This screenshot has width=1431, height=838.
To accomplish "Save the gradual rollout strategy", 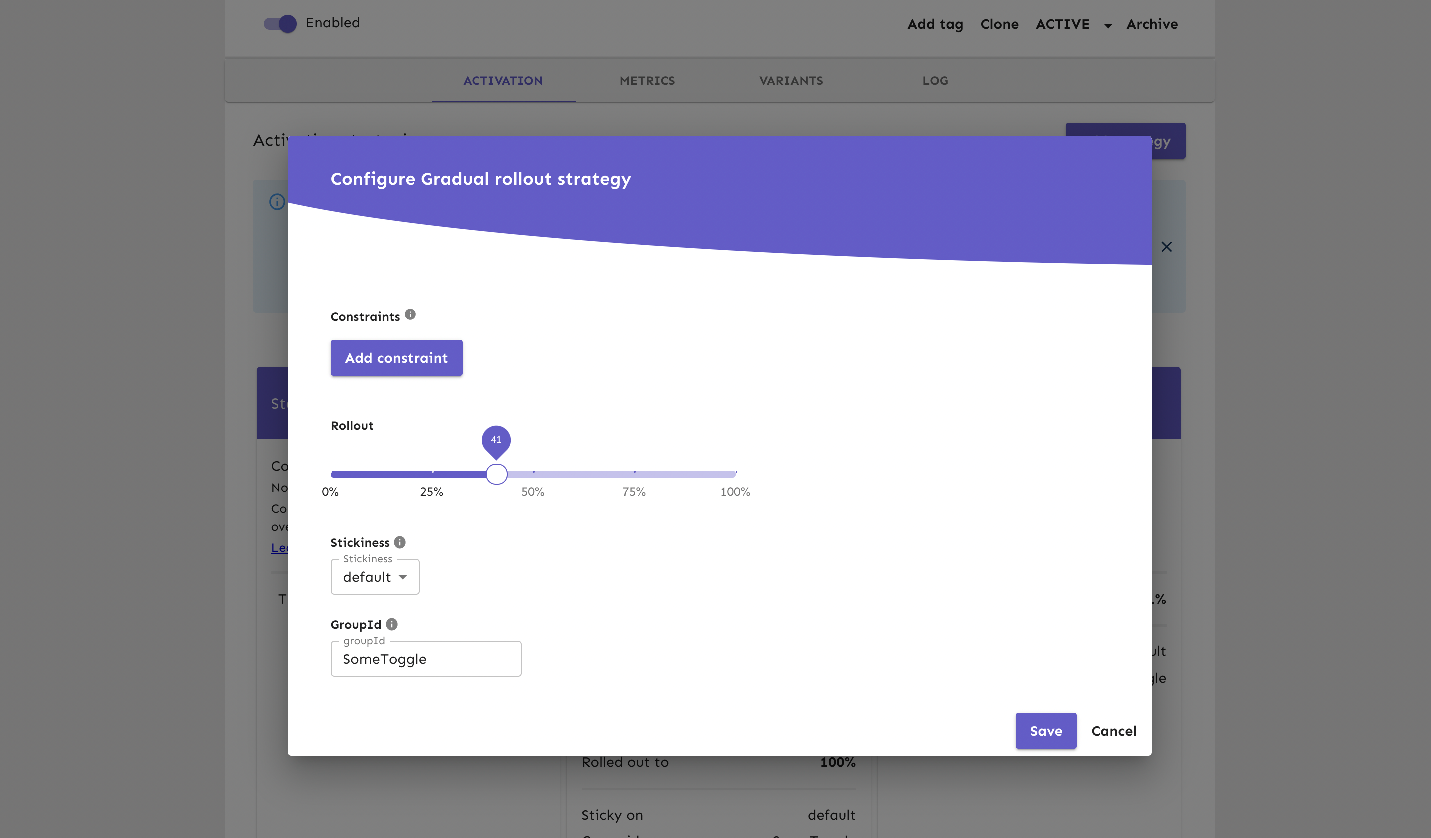I will (1046, 731).
